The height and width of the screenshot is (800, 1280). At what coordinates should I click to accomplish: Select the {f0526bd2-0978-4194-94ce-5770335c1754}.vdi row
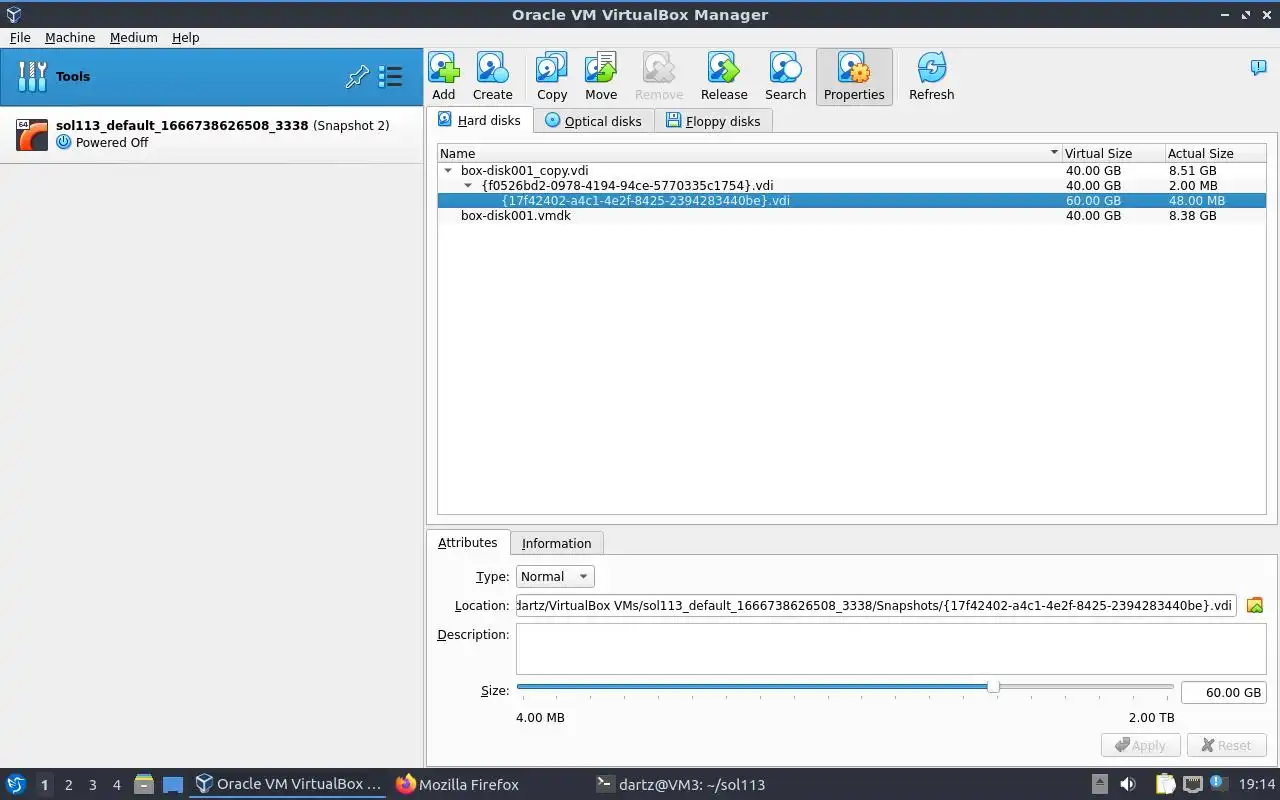pyautogui.click(x=851, y=185)
